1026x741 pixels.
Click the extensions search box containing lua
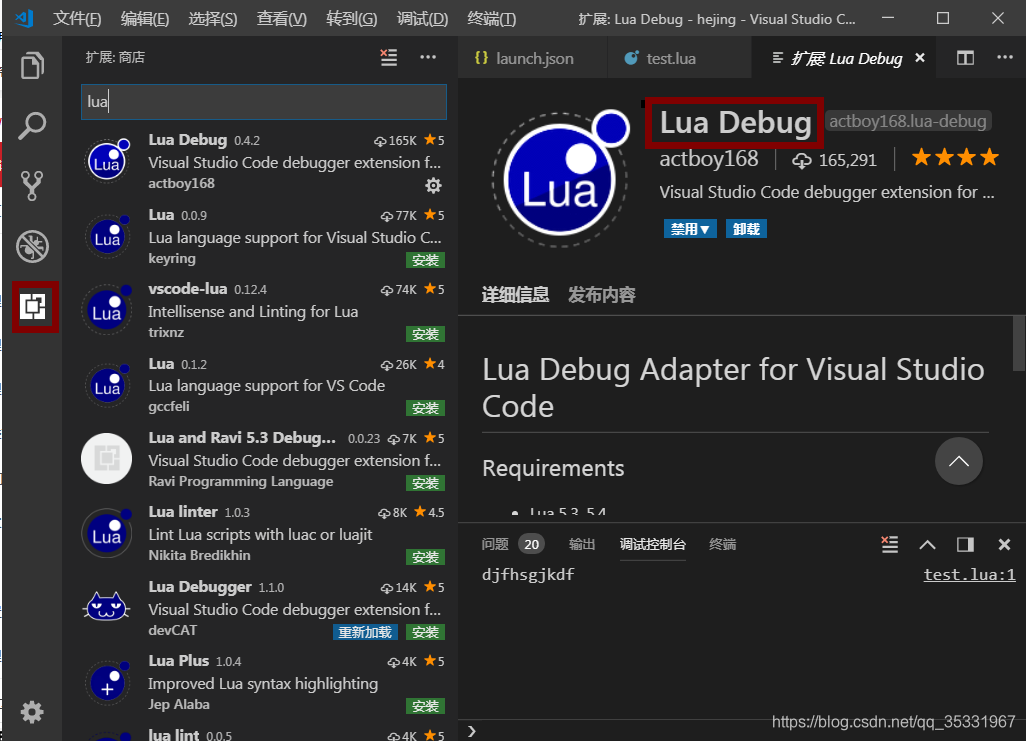pyautogui.click(x=264, y=101)
